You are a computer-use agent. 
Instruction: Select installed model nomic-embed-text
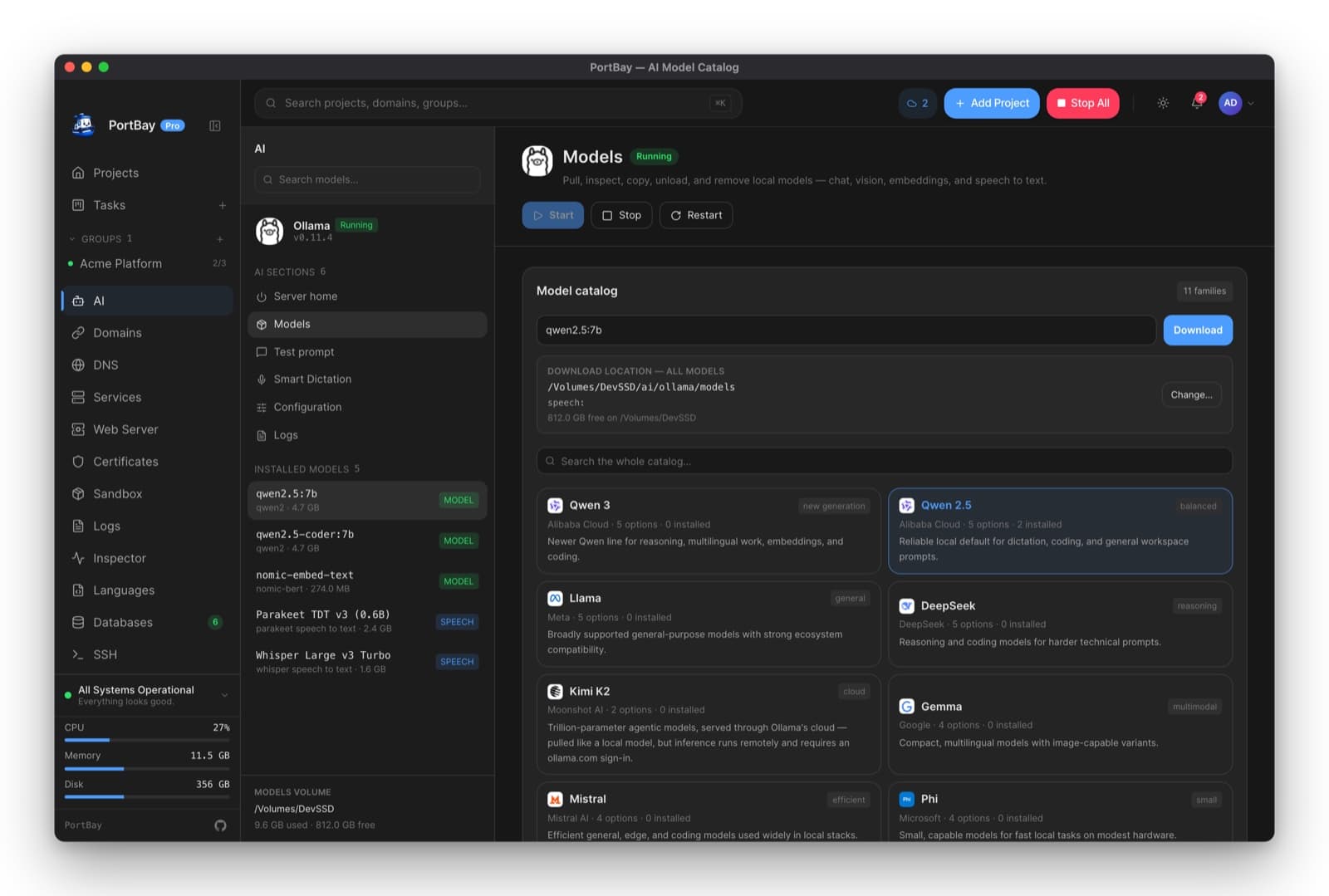(367, 581)
